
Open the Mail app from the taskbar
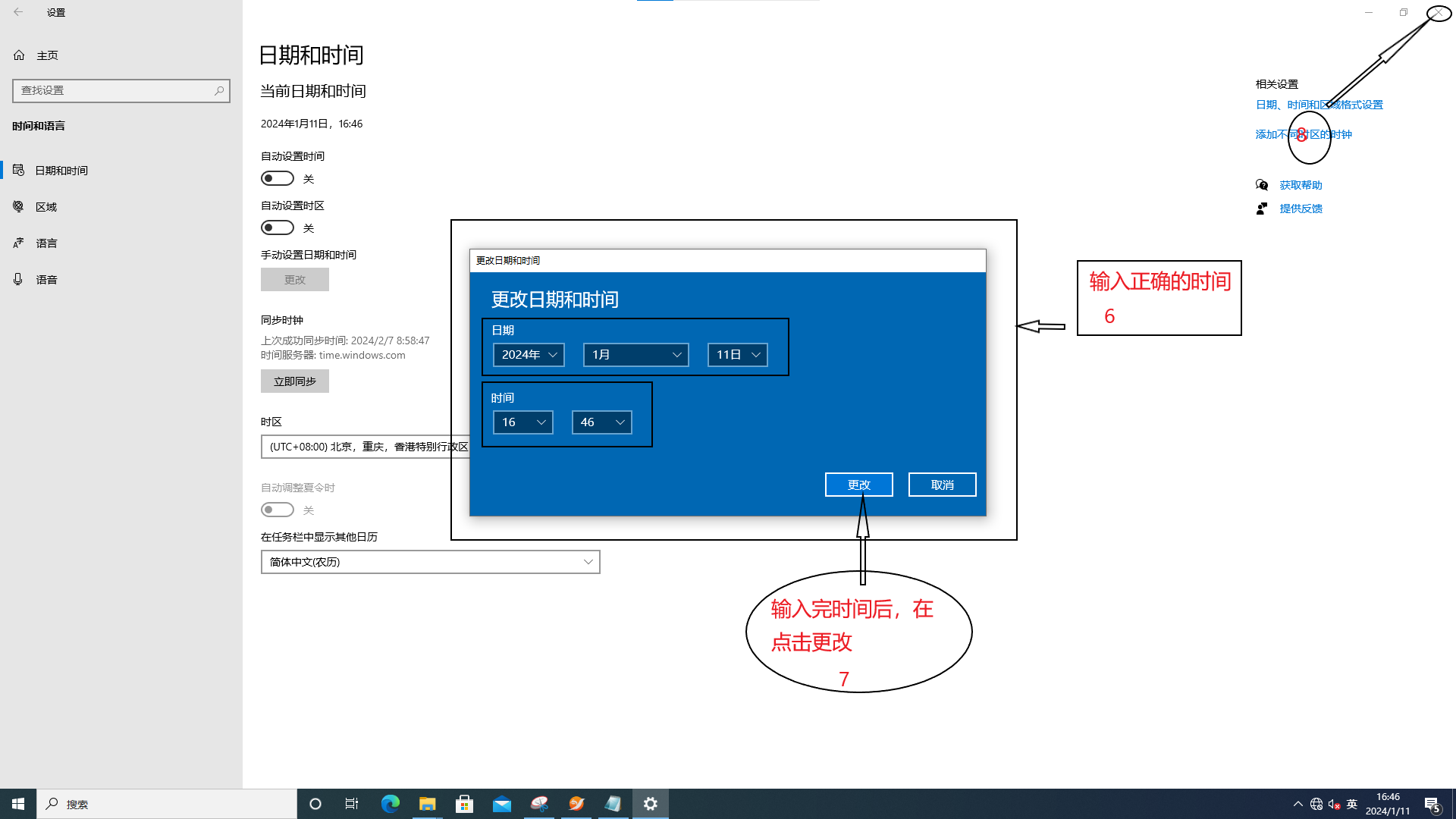[501, 804]
